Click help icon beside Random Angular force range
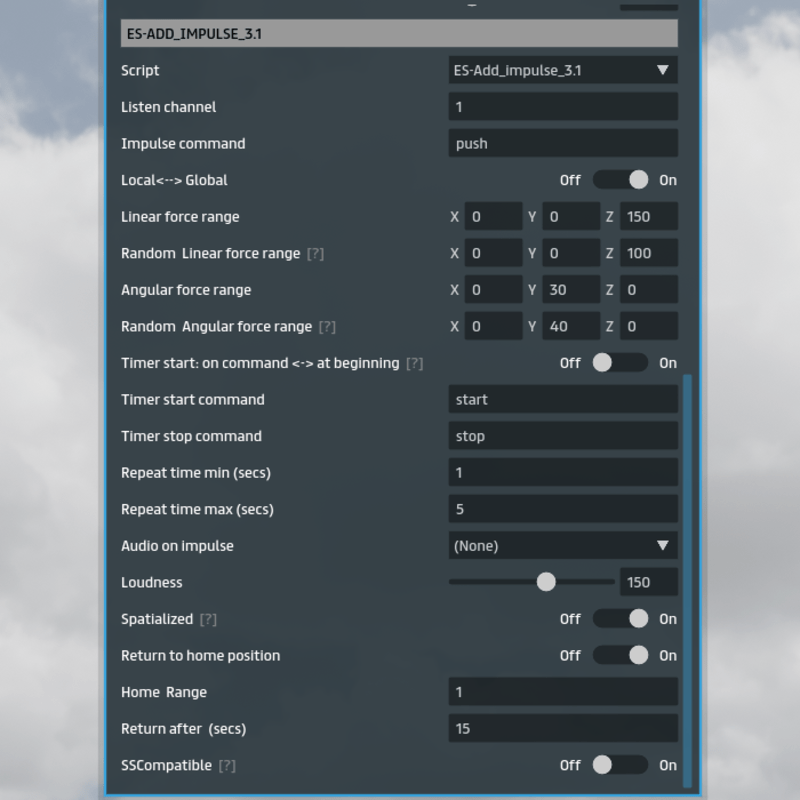 point(327,327)
